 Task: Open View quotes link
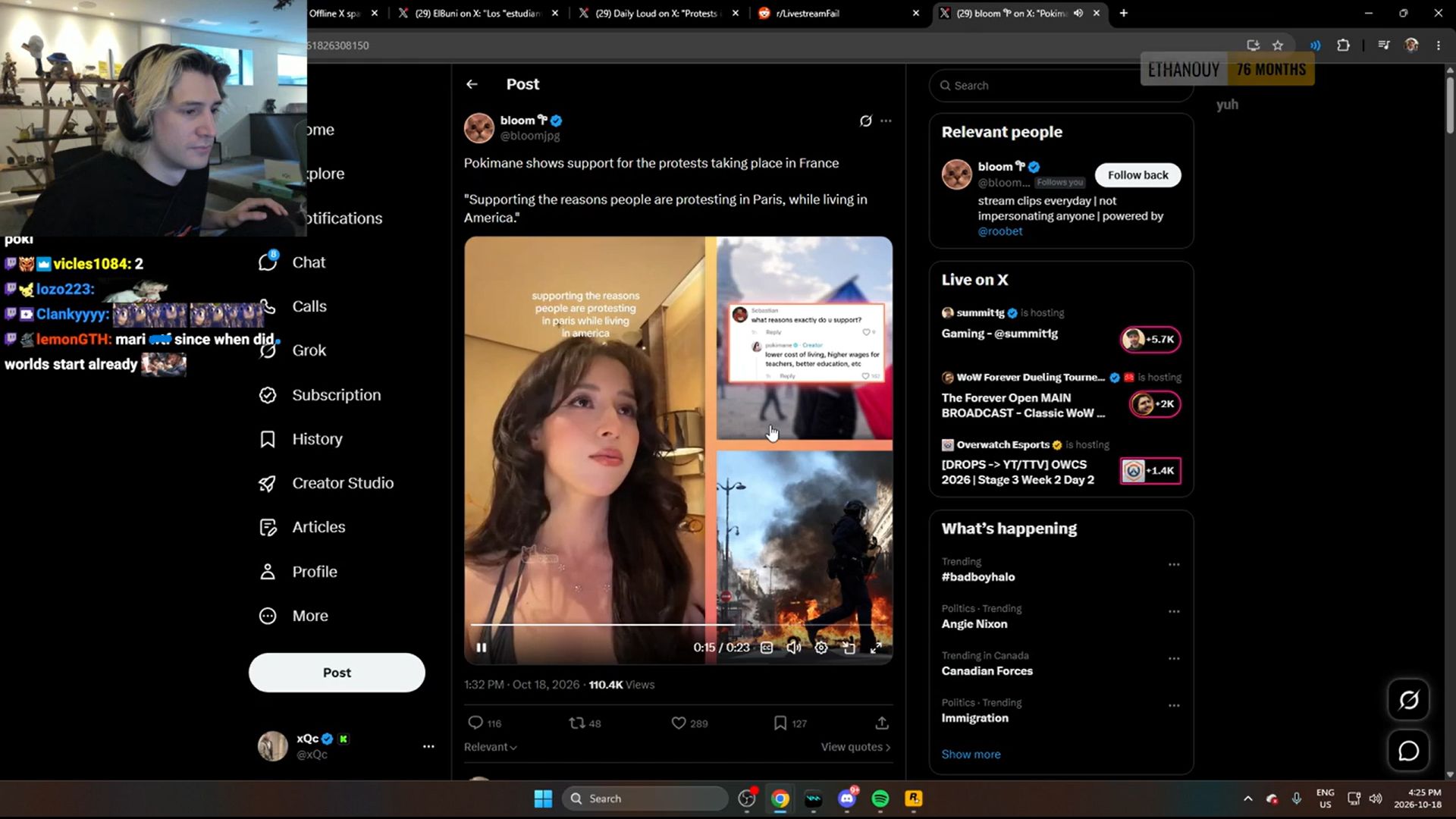[855, 747]
